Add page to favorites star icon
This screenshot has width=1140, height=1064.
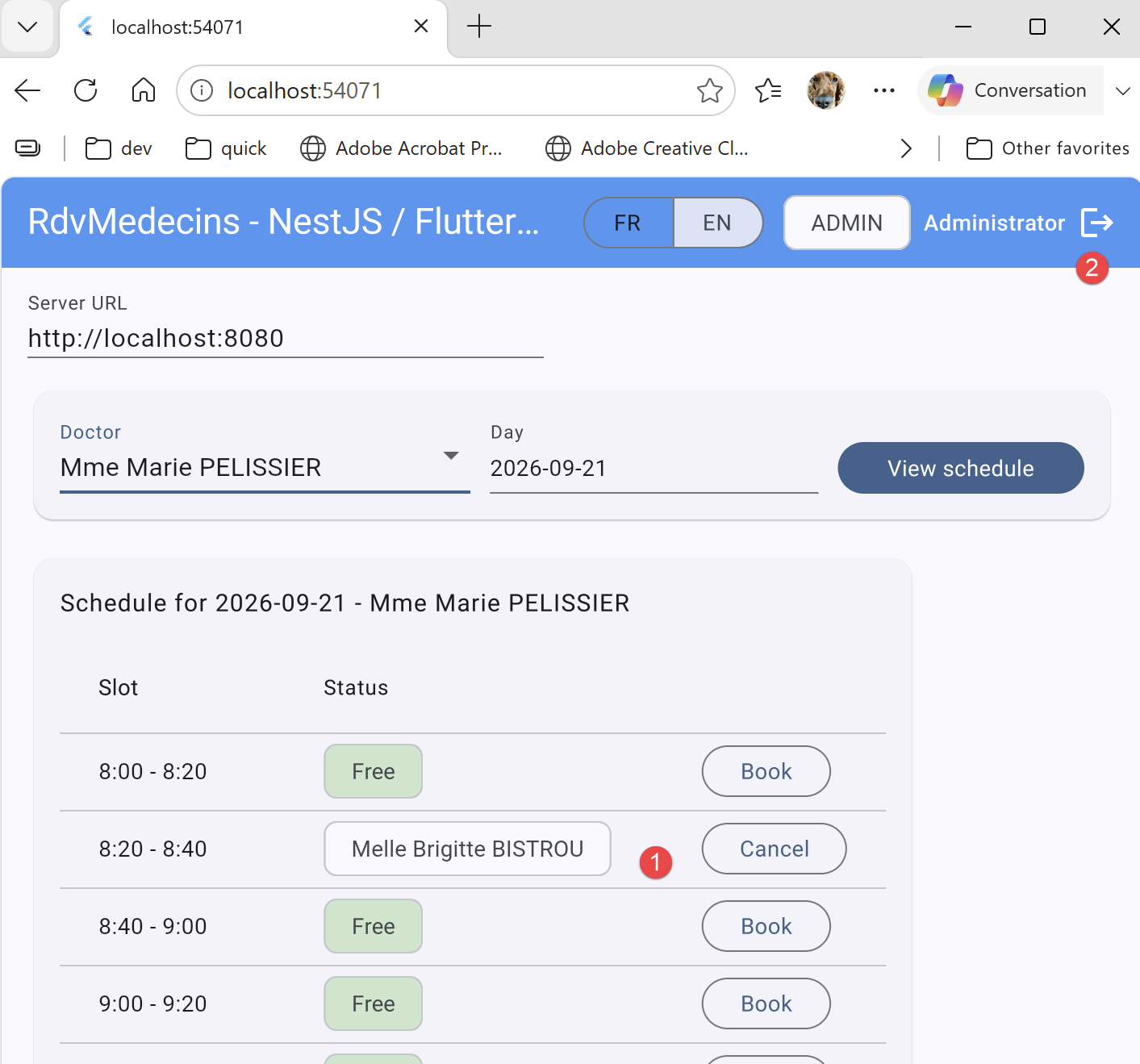click(709, 90)
